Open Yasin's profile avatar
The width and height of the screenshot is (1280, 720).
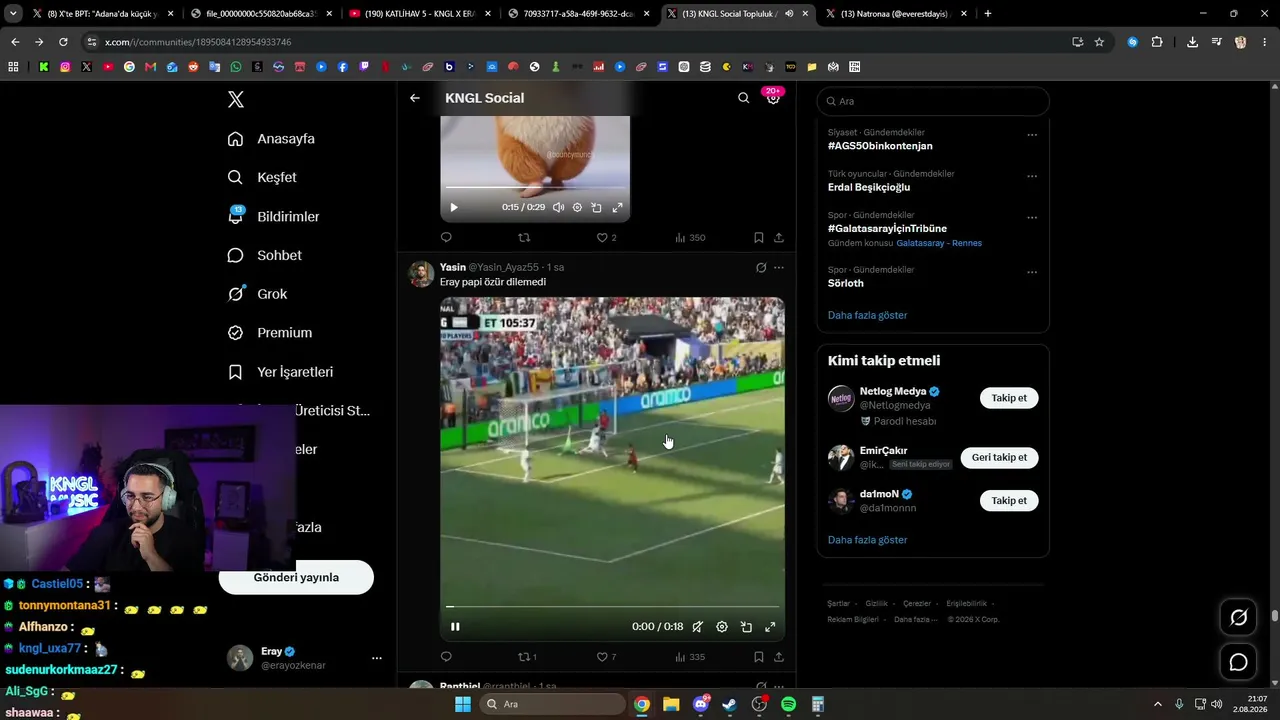421,274
